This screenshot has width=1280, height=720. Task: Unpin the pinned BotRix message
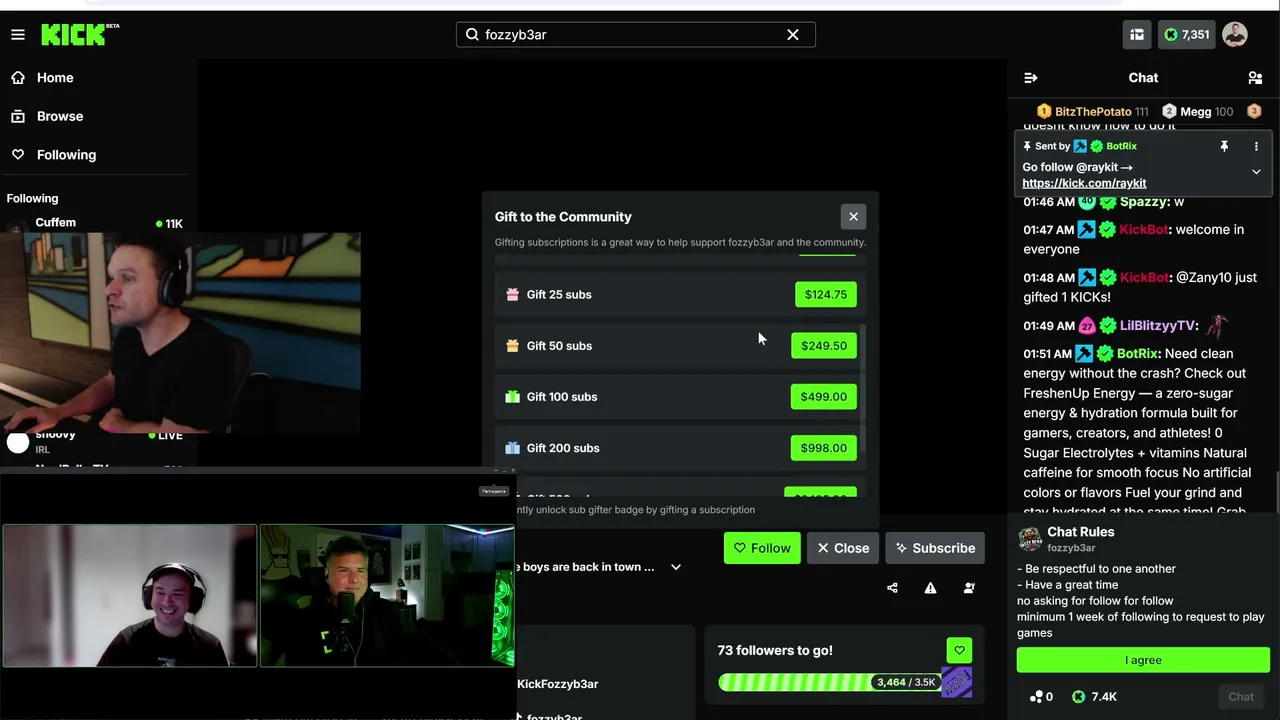point(1224,146)
